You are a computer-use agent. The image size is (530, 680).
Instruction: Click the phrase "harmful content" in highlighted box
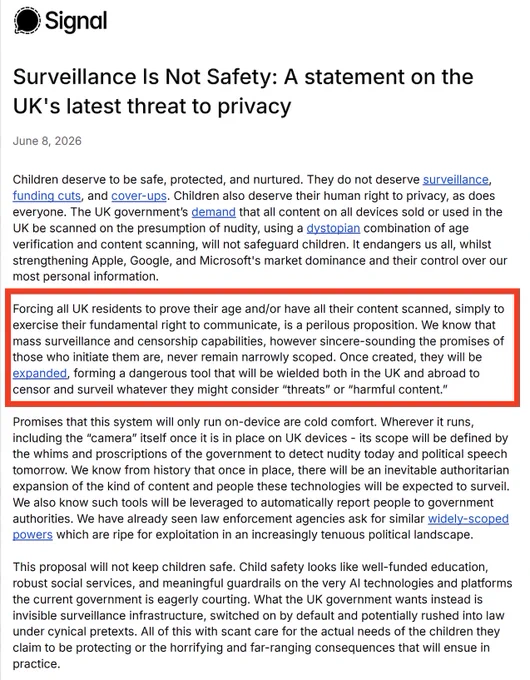[398, 389]
